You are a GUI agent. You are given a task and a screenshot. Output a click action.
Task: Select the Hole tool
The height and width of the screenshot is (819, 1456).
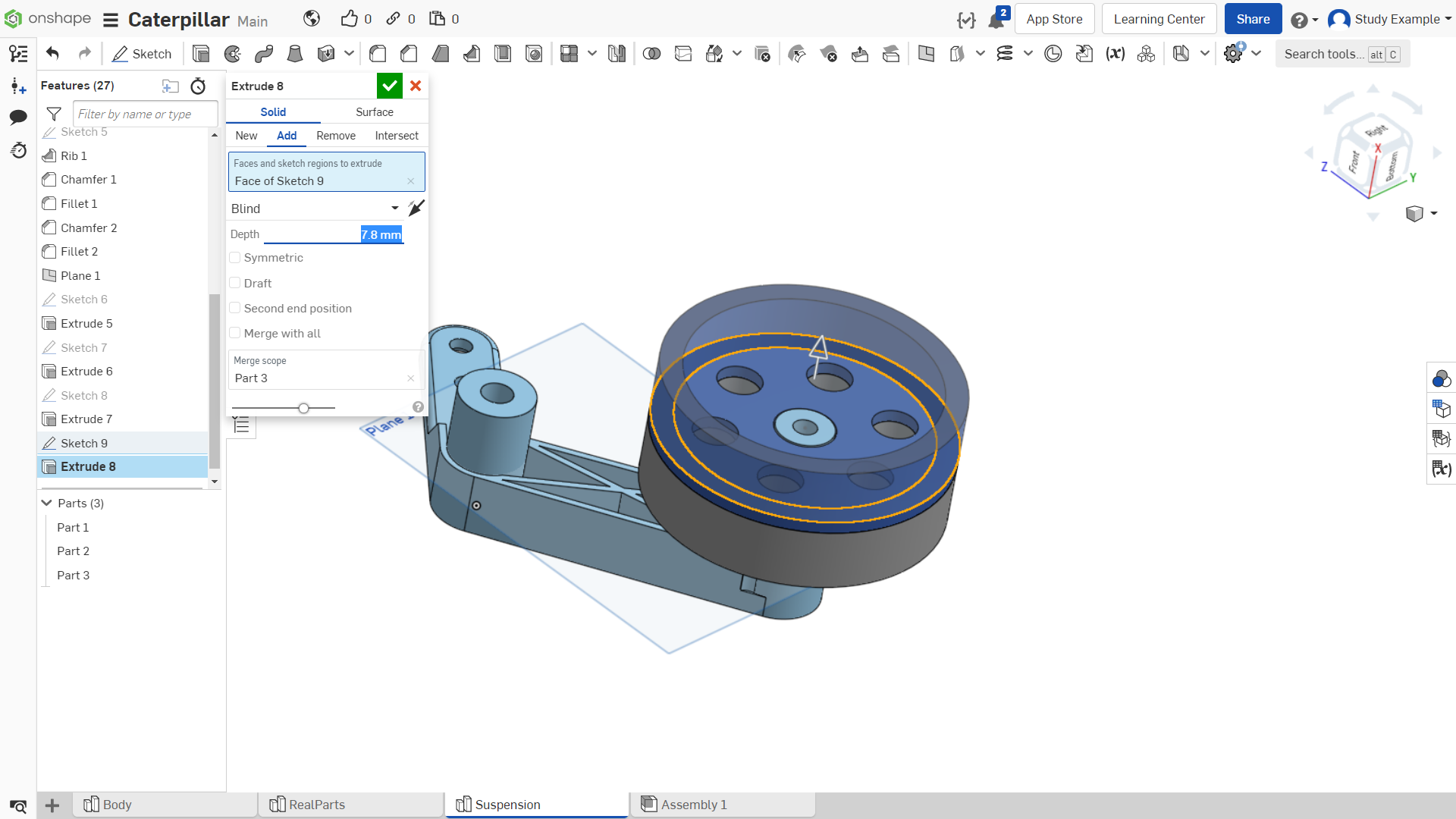(535, 54)
